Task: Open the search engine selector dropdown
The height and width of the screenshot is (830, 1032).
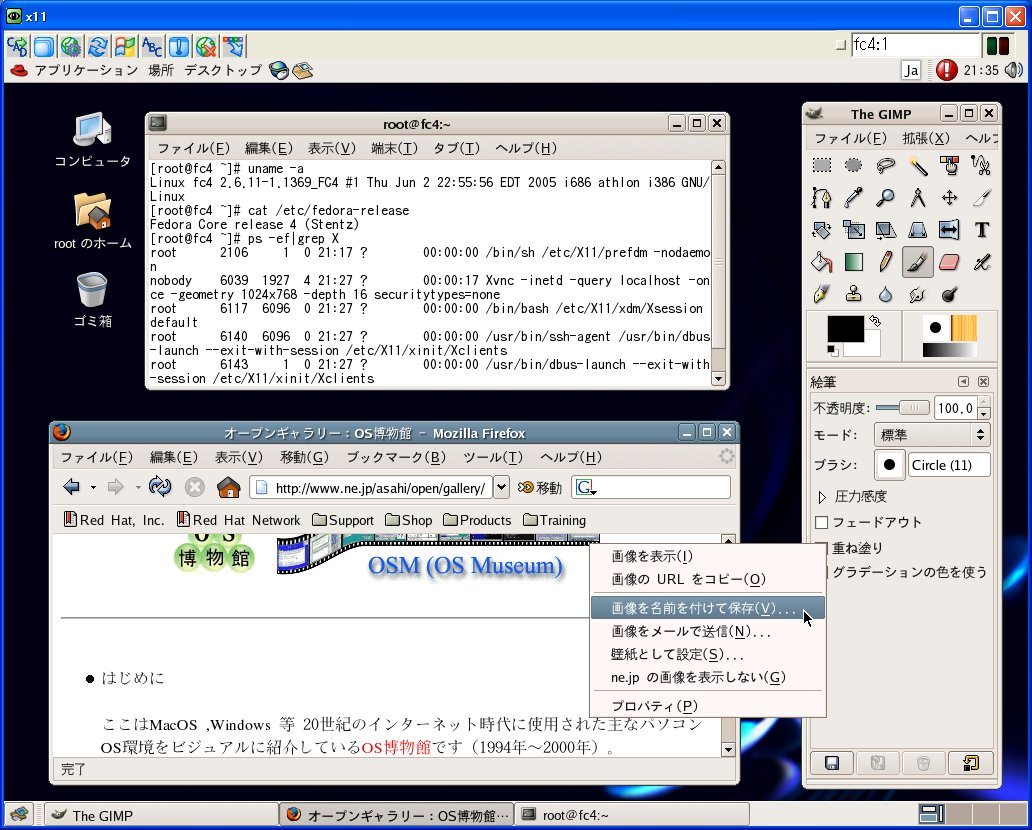Action: (585, 488)
